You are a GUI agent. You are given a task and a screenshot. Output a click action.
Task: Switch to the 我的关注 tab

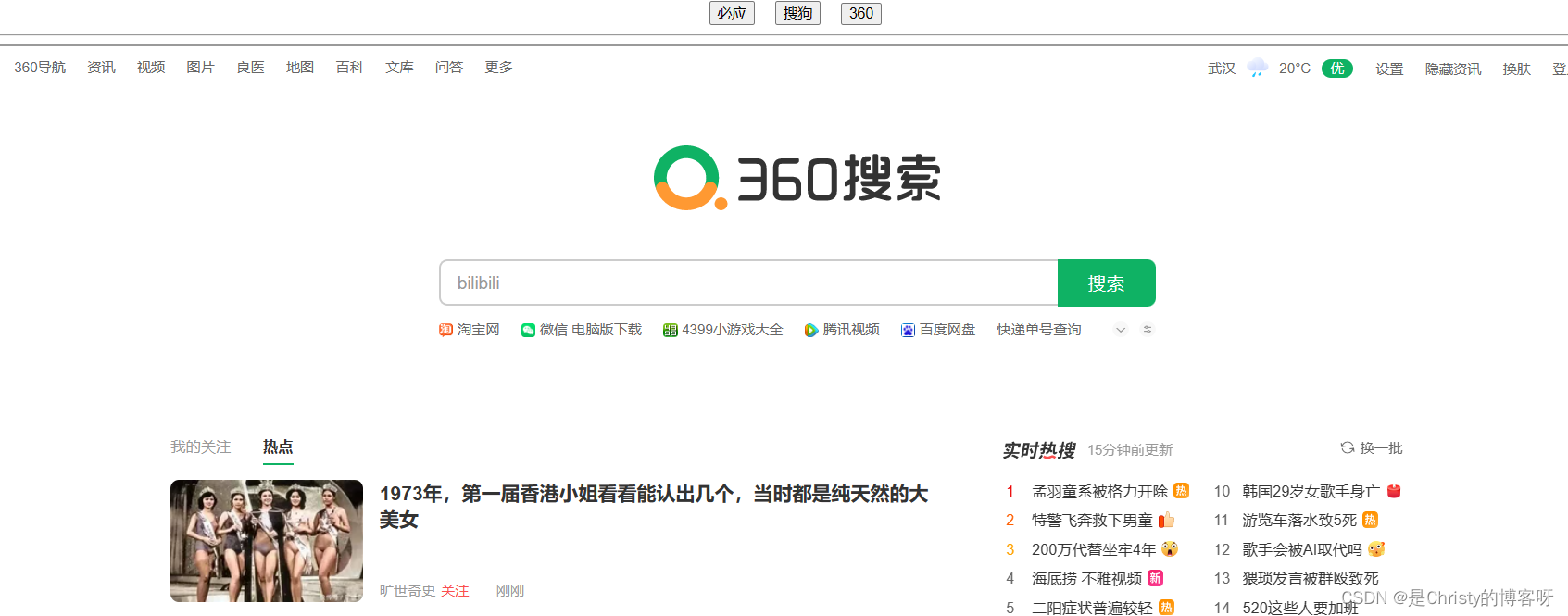pos(200,447)
